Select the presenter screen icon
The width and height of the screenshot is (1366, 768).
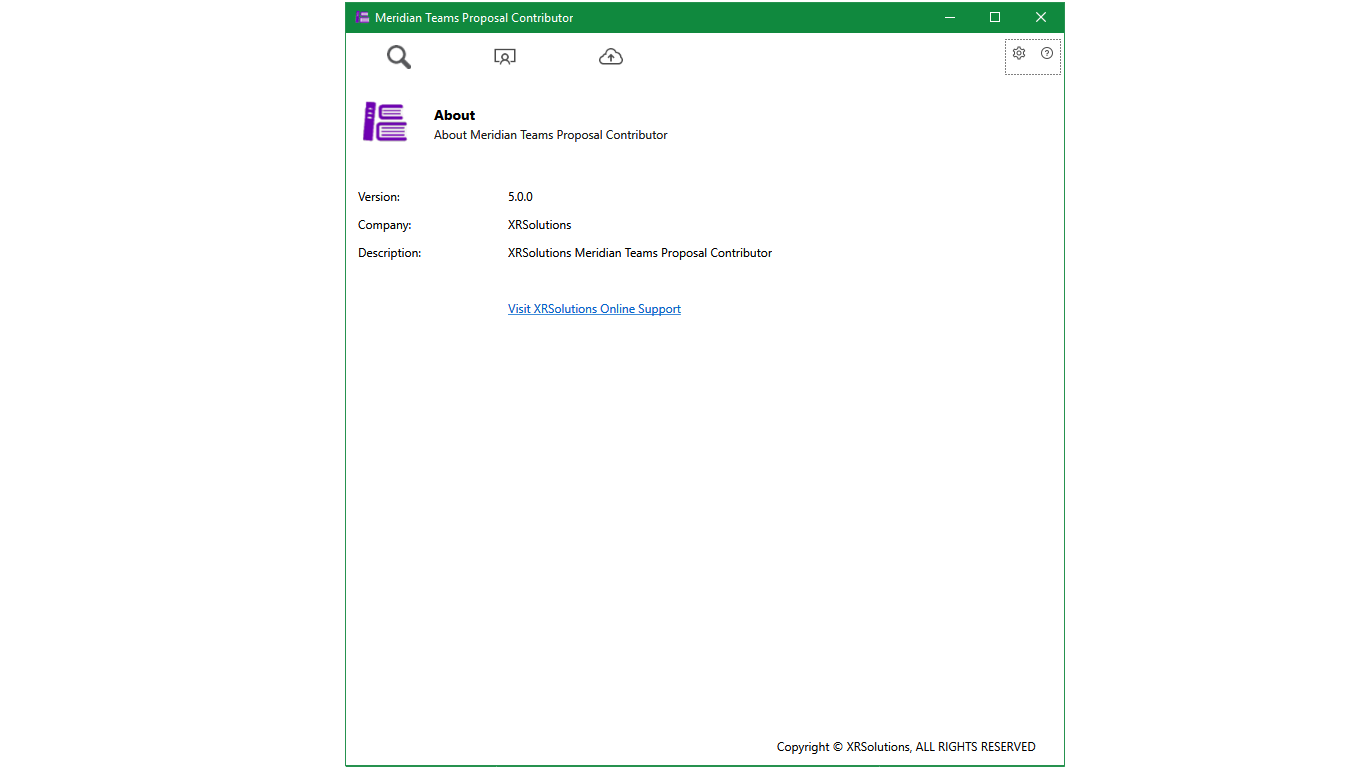[x=505, y=57]
